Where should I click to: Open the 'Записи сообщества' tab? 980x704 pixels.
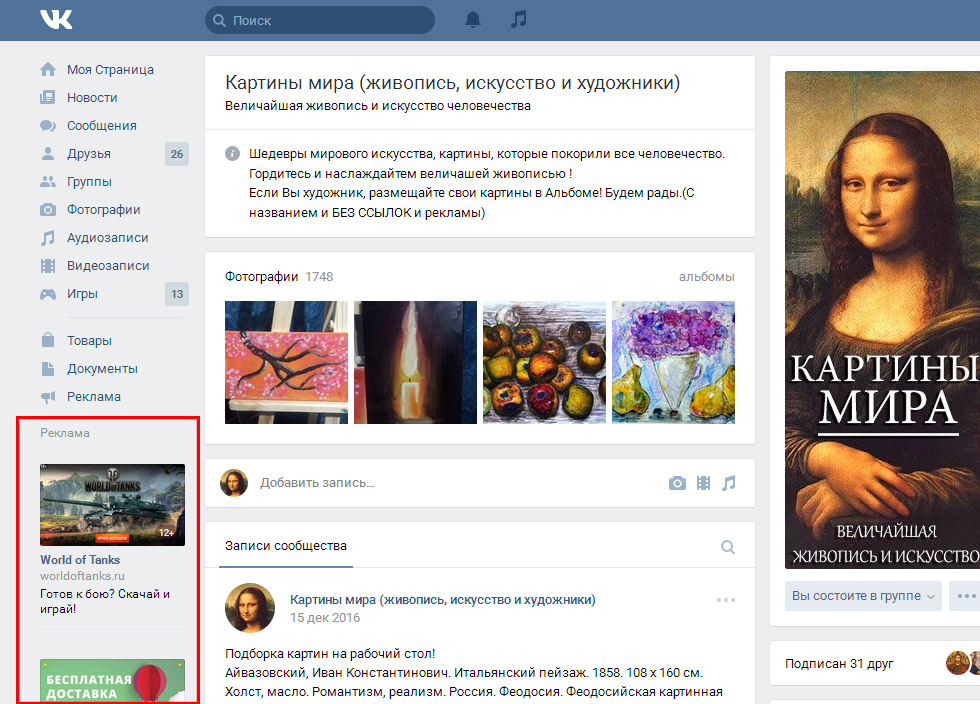click(x=286, y=546)
